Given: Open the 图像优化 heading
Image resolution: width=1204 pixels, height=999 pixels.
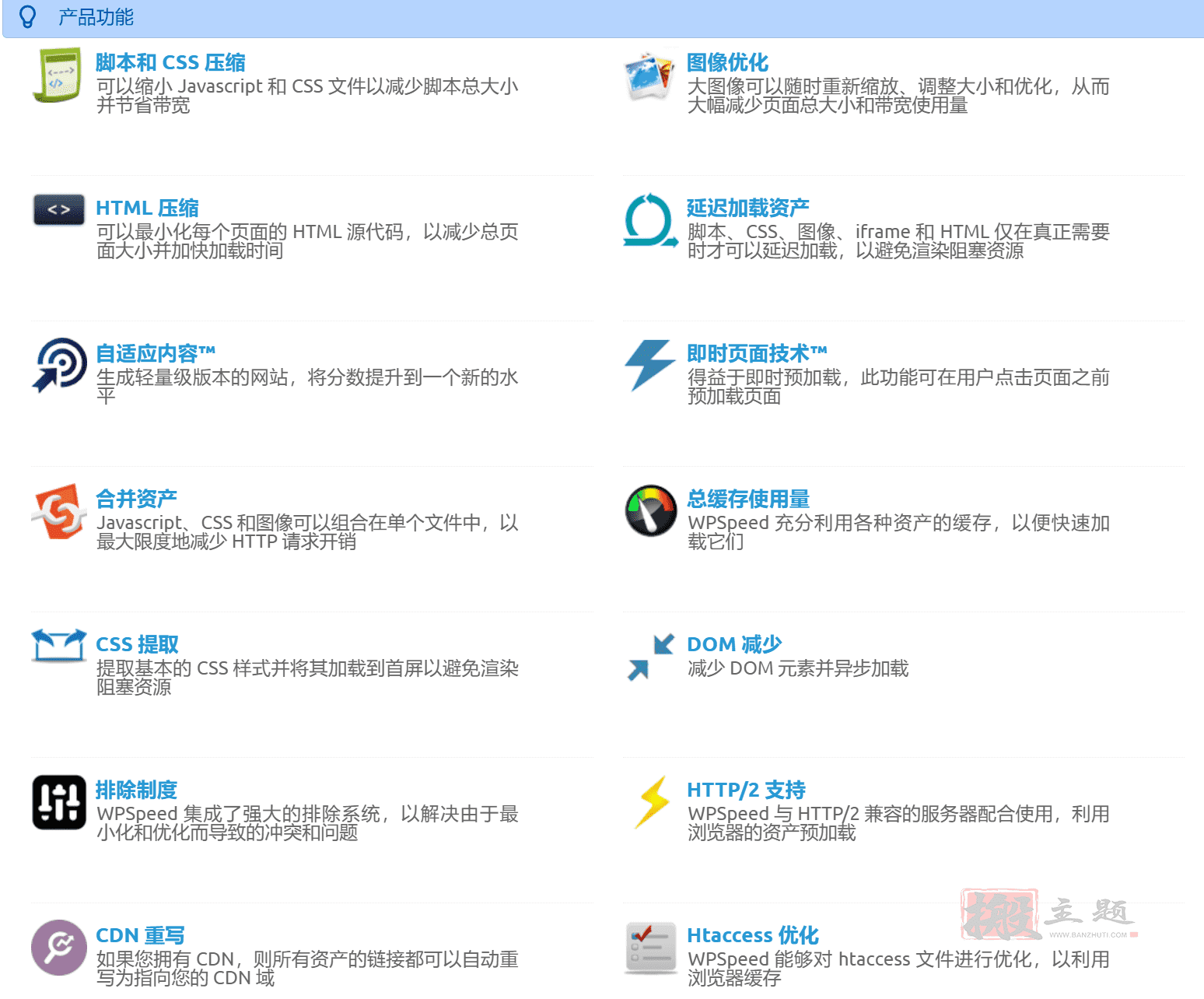Looking at the screenshot, I should [x=727, y=62].
